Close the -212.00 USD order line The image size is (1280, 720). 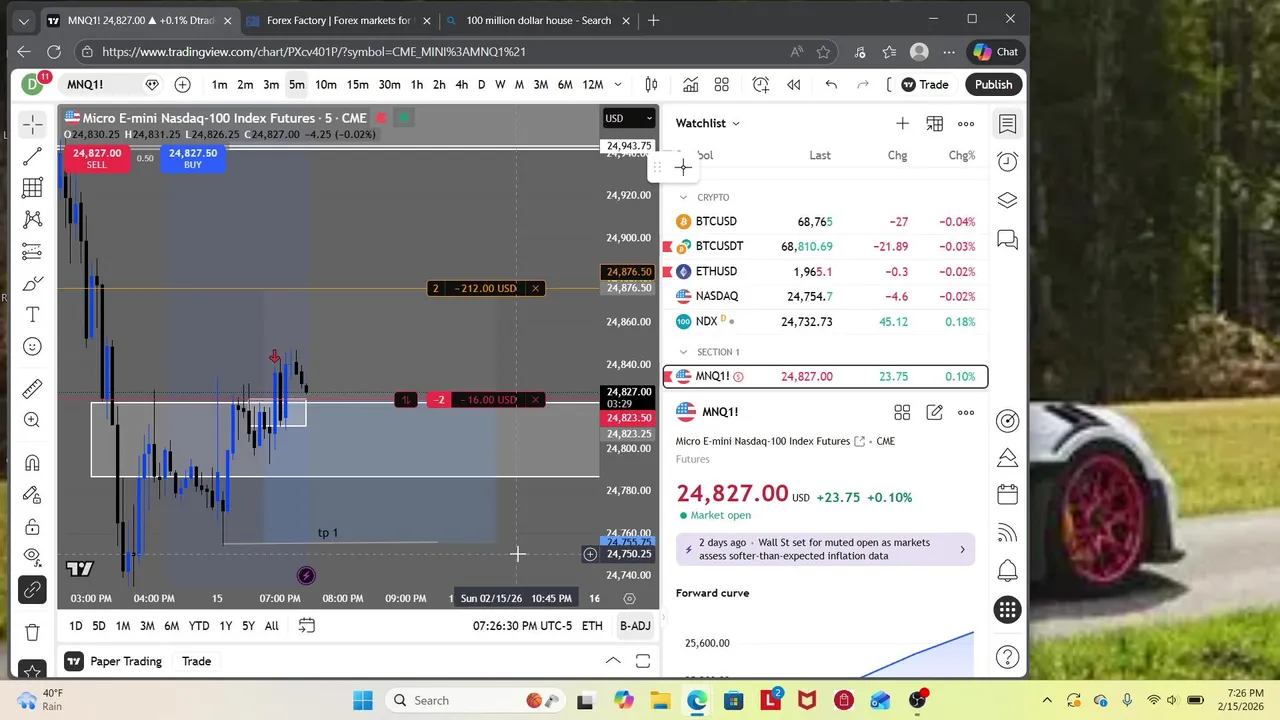click(x=535, y=288)
